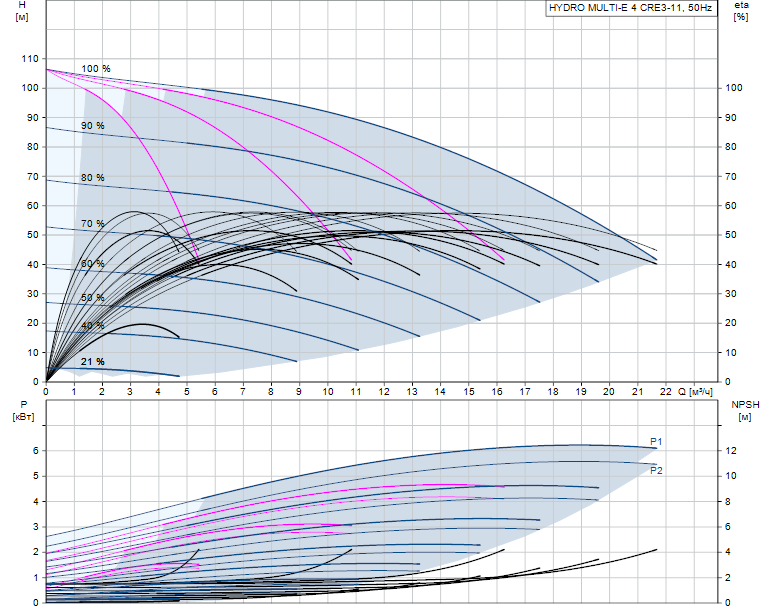Image resolution: width=774 pixels, height=611 pixels.
Task: Click eta axis value 100
Action: tap(734, 88)
